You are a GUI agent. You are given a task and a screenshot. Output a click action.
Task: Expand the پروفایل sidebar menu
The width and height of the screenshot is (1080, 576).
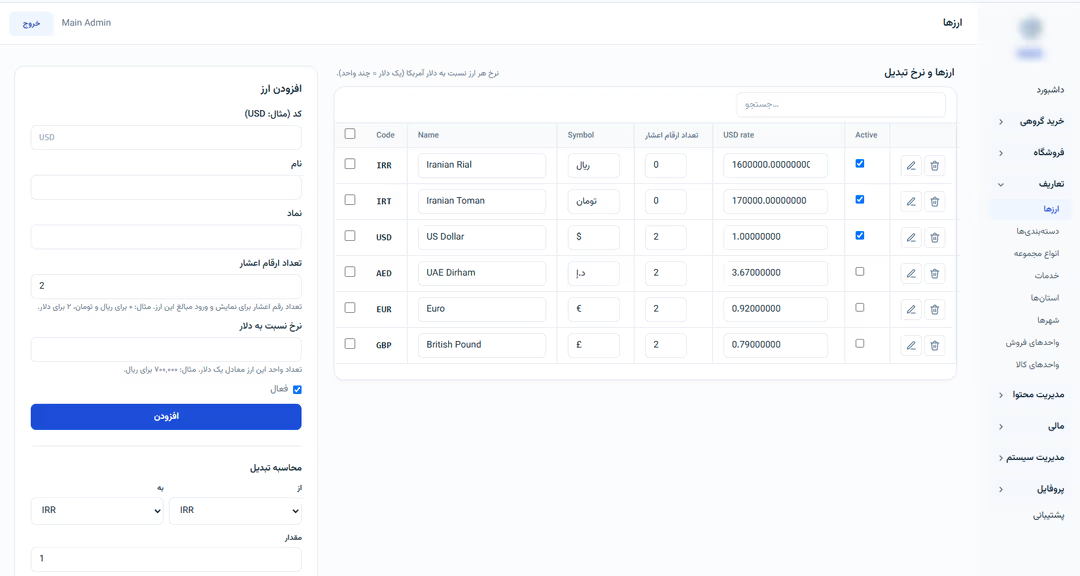pyautogui.click(x=1032, y=489)
